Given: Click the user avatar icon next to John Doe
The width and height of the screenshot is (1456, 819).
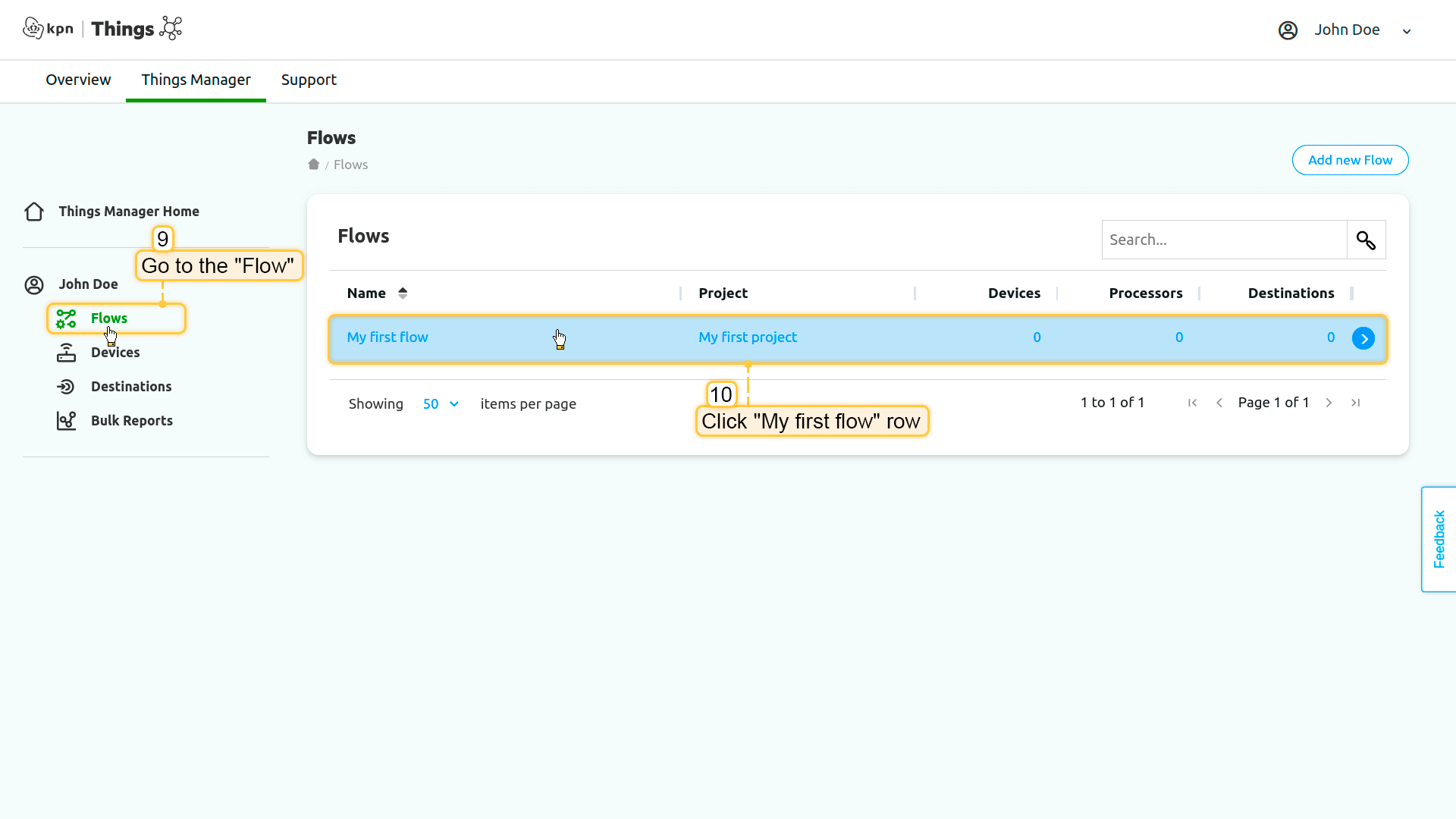Looking at the screenshot, I should click(1288, 30).
